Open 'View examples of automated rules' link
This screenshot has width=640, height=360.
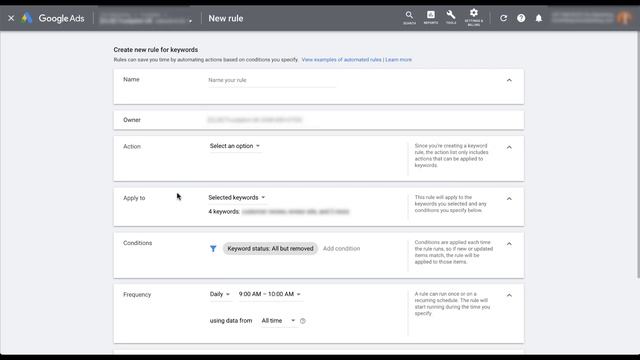341,60
